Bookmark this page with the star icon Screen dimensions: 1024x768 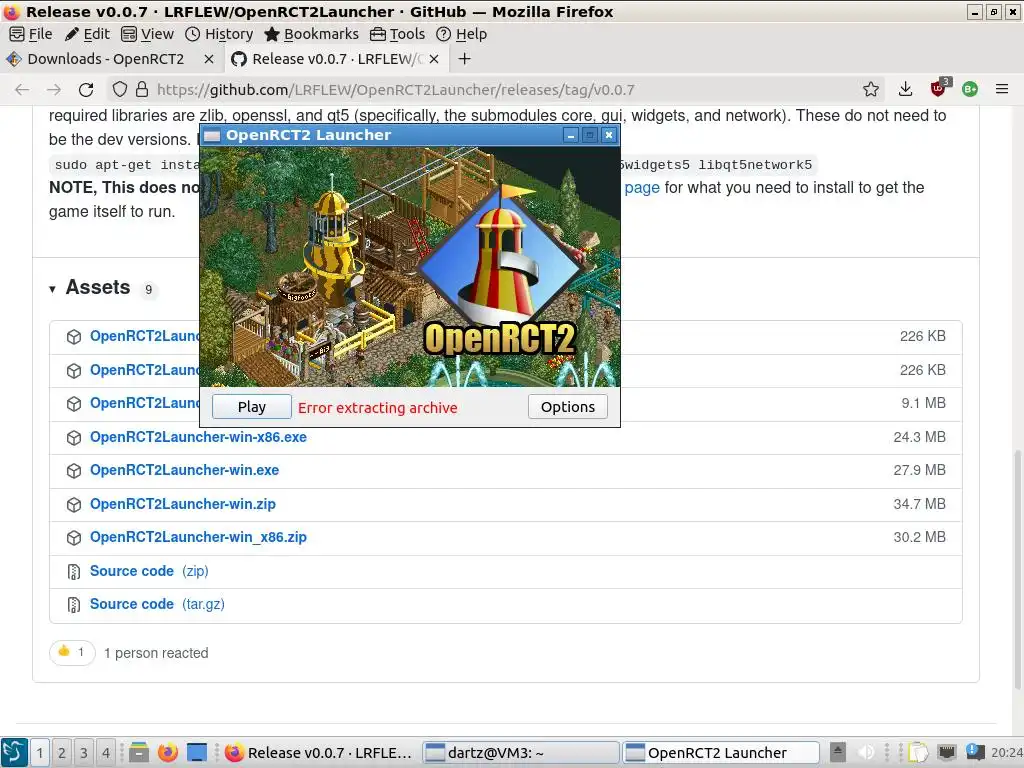[x=871, y=89]
